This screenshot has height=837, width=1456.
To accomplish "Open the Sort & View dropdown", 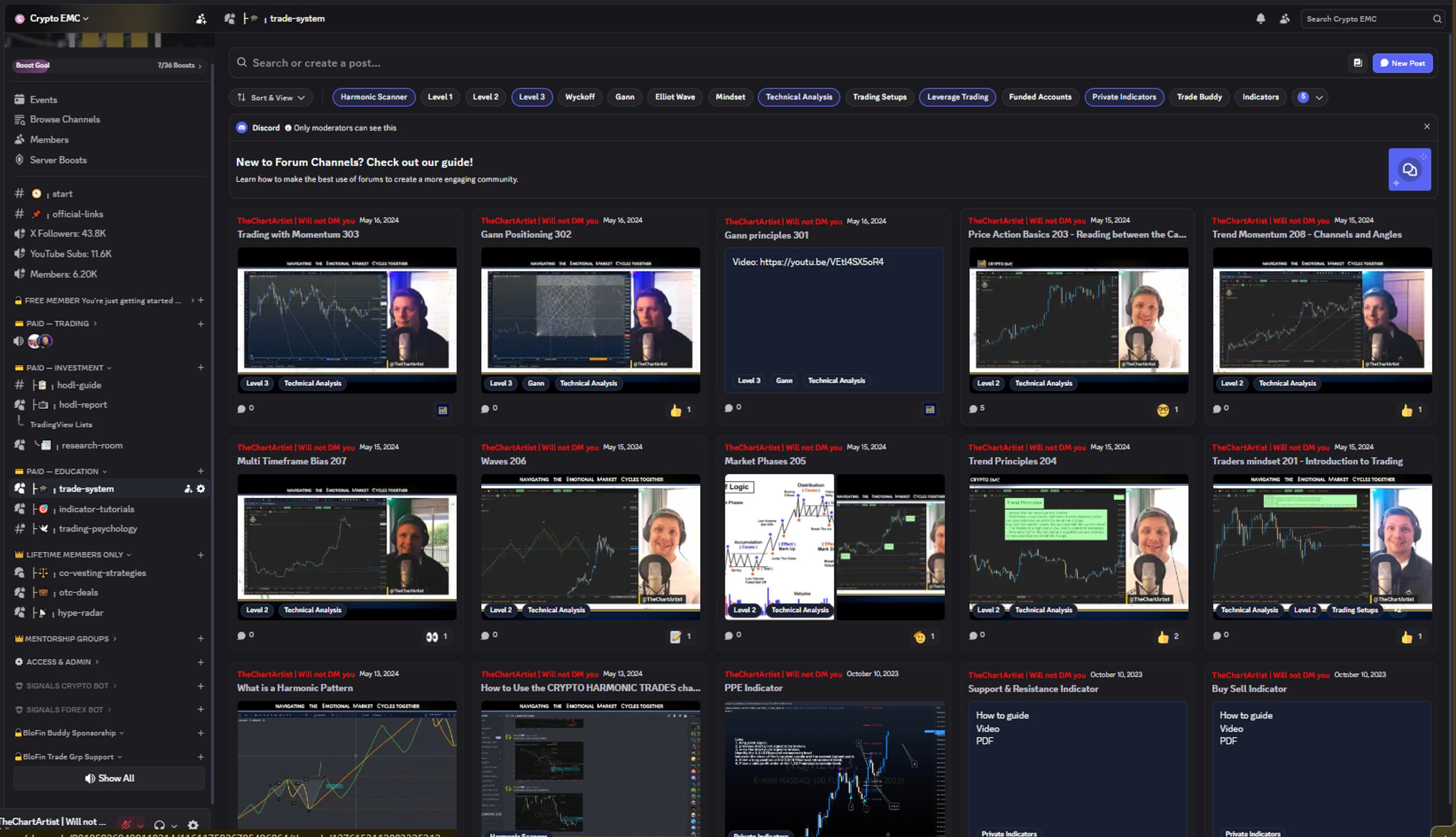I will click(271, 98).
